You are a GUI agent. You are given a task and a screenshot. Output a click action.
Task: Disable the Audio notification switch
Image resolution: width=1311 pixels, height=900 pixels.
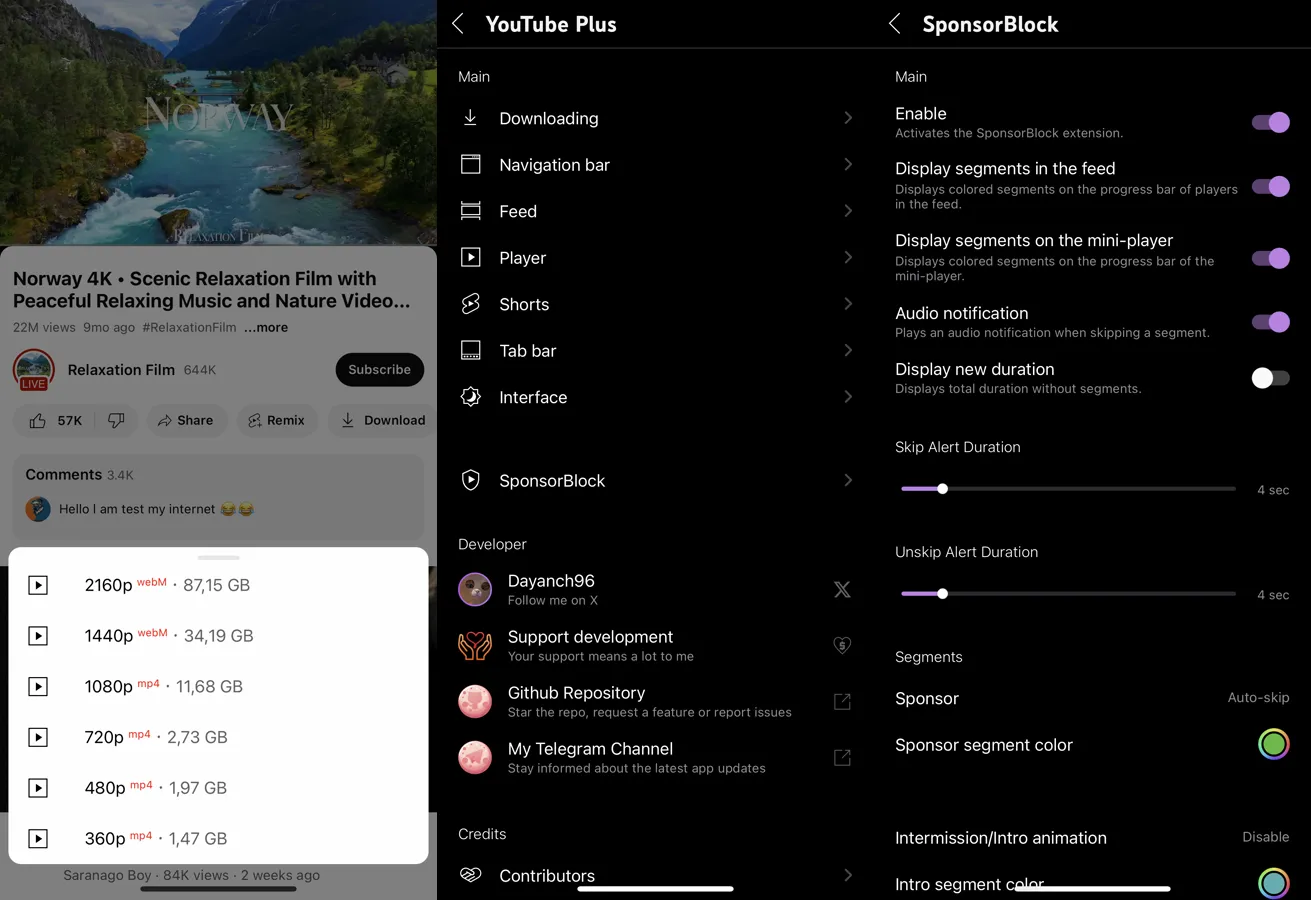pos(1271,322)
